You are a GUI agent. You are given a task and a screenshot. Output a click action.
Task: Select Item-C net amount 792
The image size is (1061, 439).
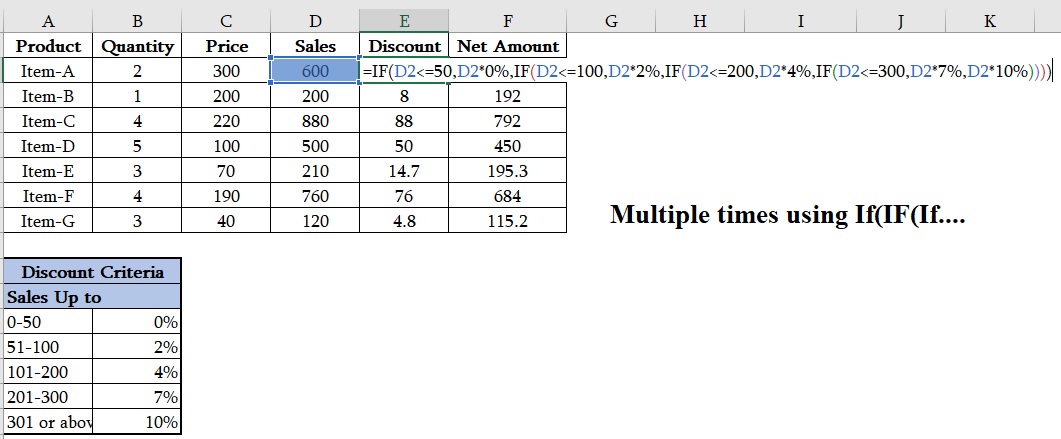[507, 121]
